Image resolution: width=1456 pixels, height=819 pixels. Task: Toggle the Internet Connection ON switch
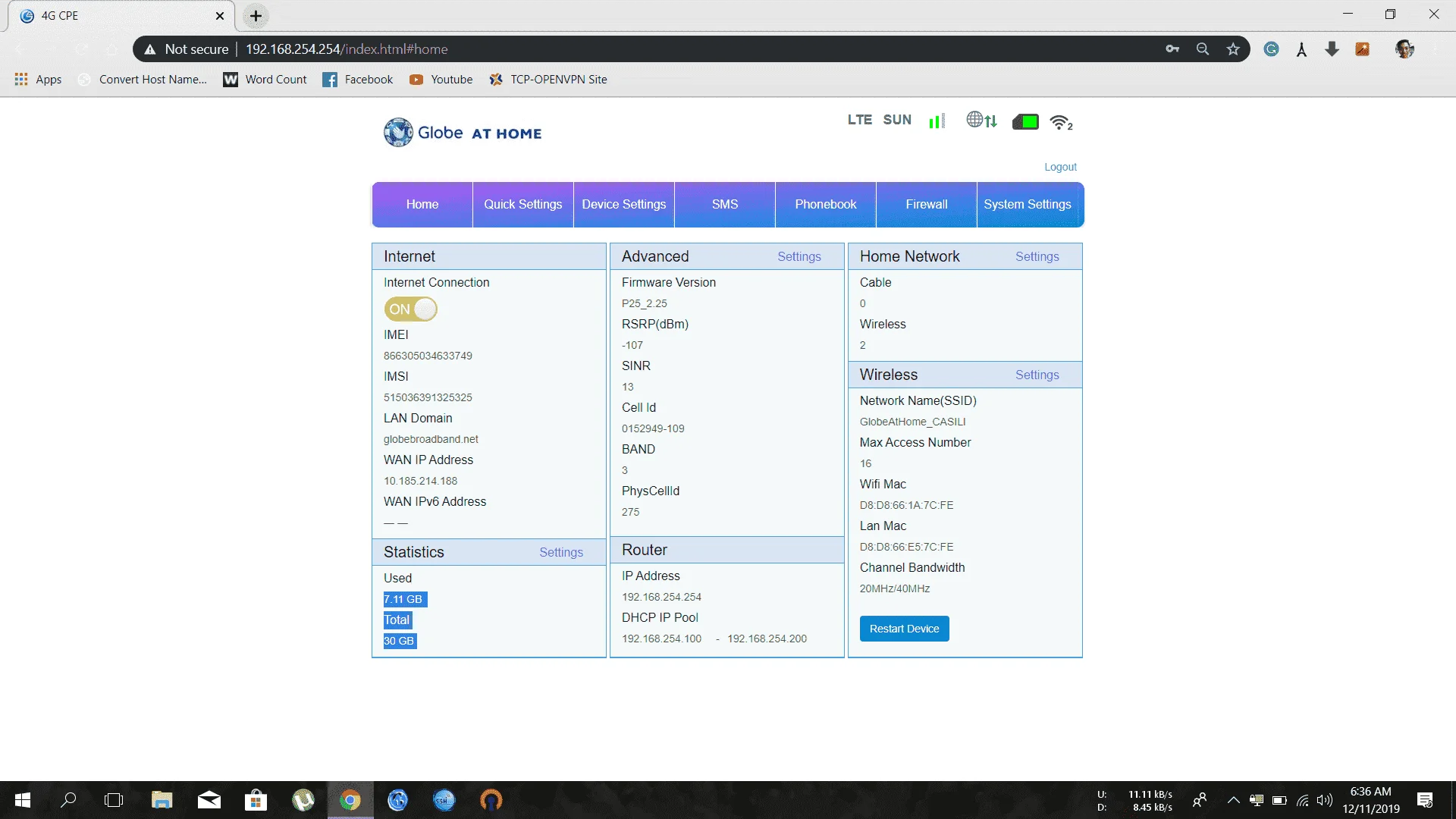[x=410, y=309]
